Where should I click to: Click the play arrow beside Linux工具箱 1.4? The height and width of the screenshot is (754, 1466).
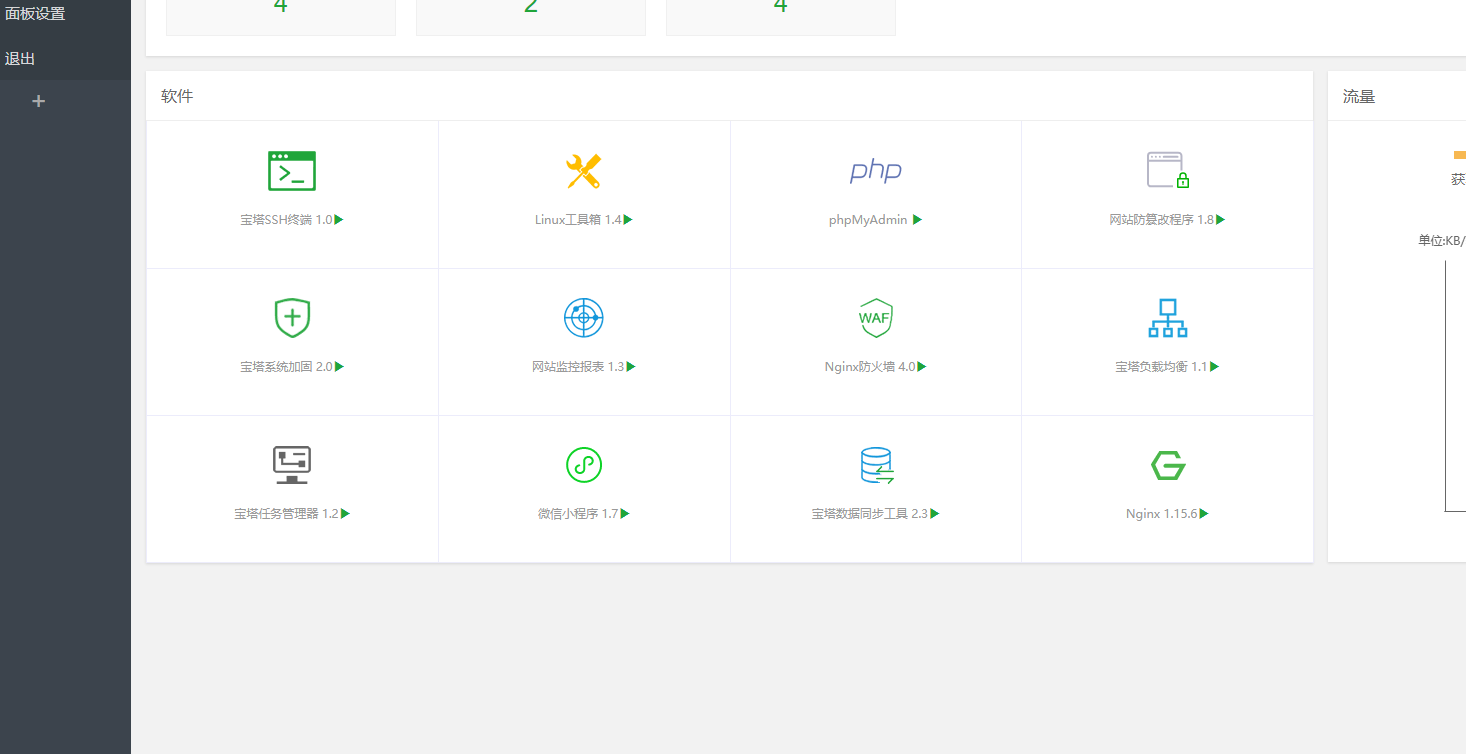pos(628,220)
